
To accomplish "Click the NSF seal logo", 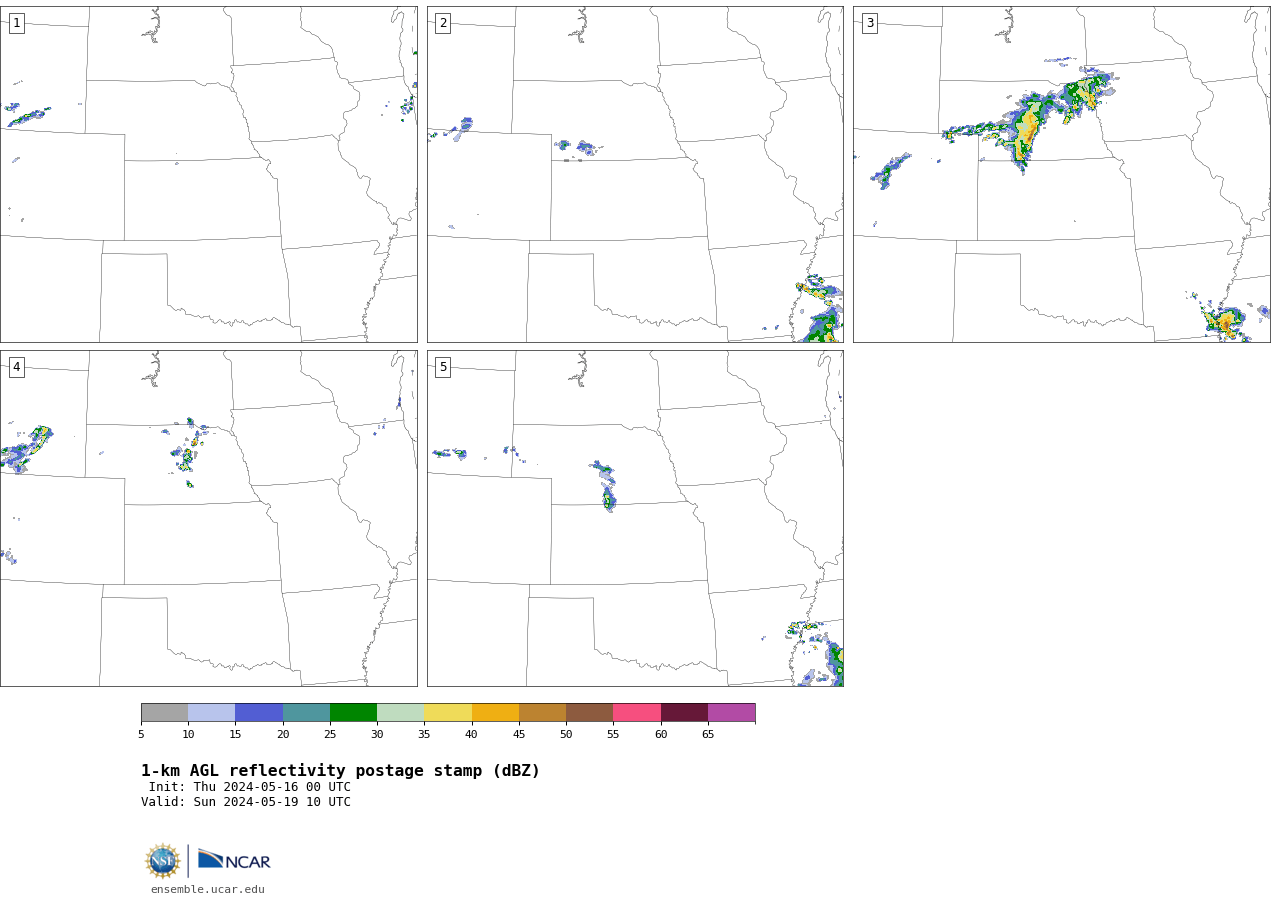I will (163, 861).
